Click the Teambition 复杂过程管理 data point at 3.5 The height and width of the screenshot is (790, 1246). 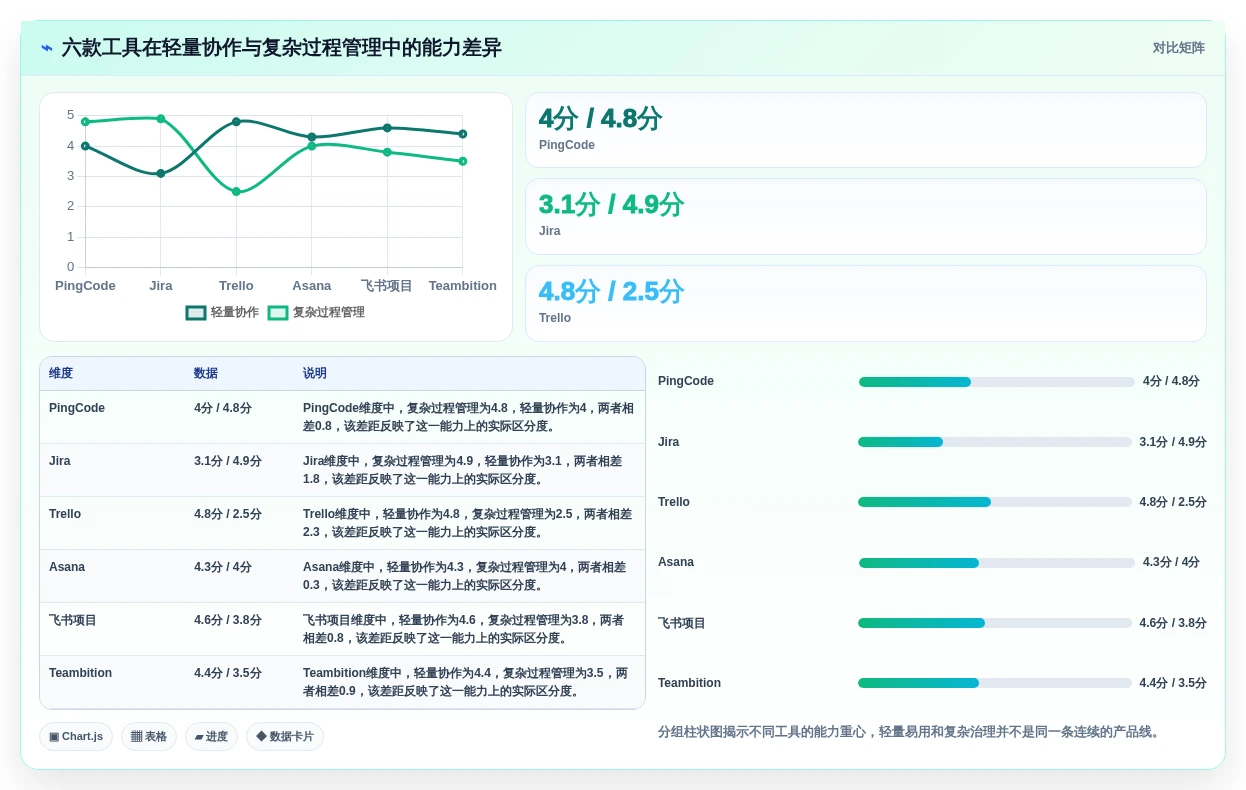[463, 161]
